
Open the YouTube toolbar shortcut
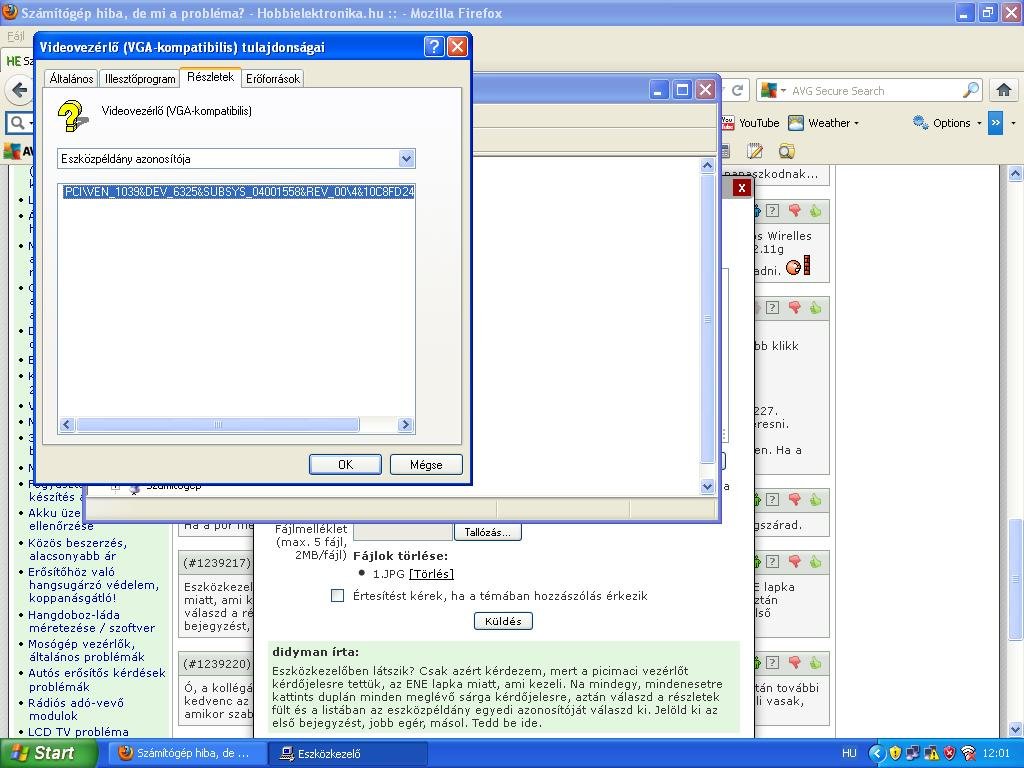750,123
